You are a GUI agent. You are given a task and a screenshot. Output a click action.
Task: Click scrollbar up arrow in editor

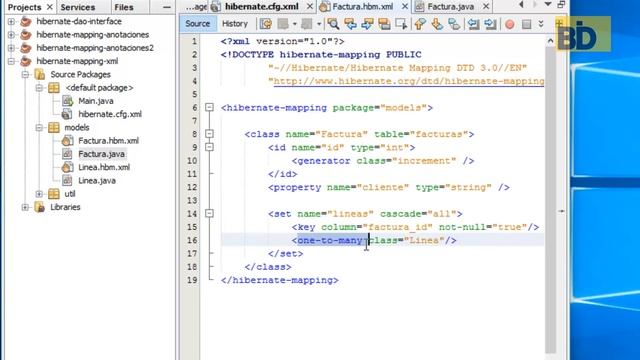point(550,41)
